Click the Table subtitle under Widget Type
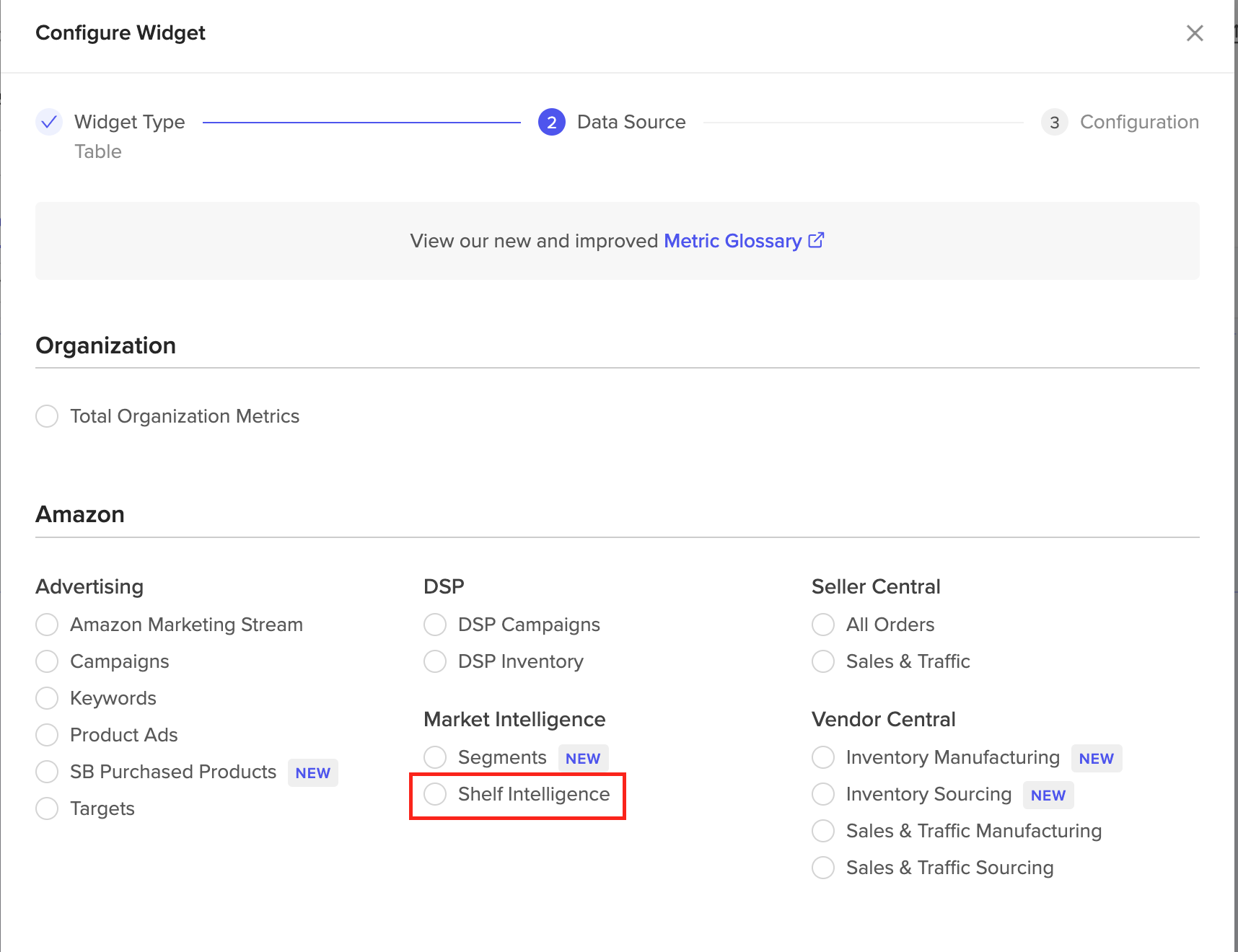The width and height of the screenshot is (1238, 952). [x=98, y=151]
